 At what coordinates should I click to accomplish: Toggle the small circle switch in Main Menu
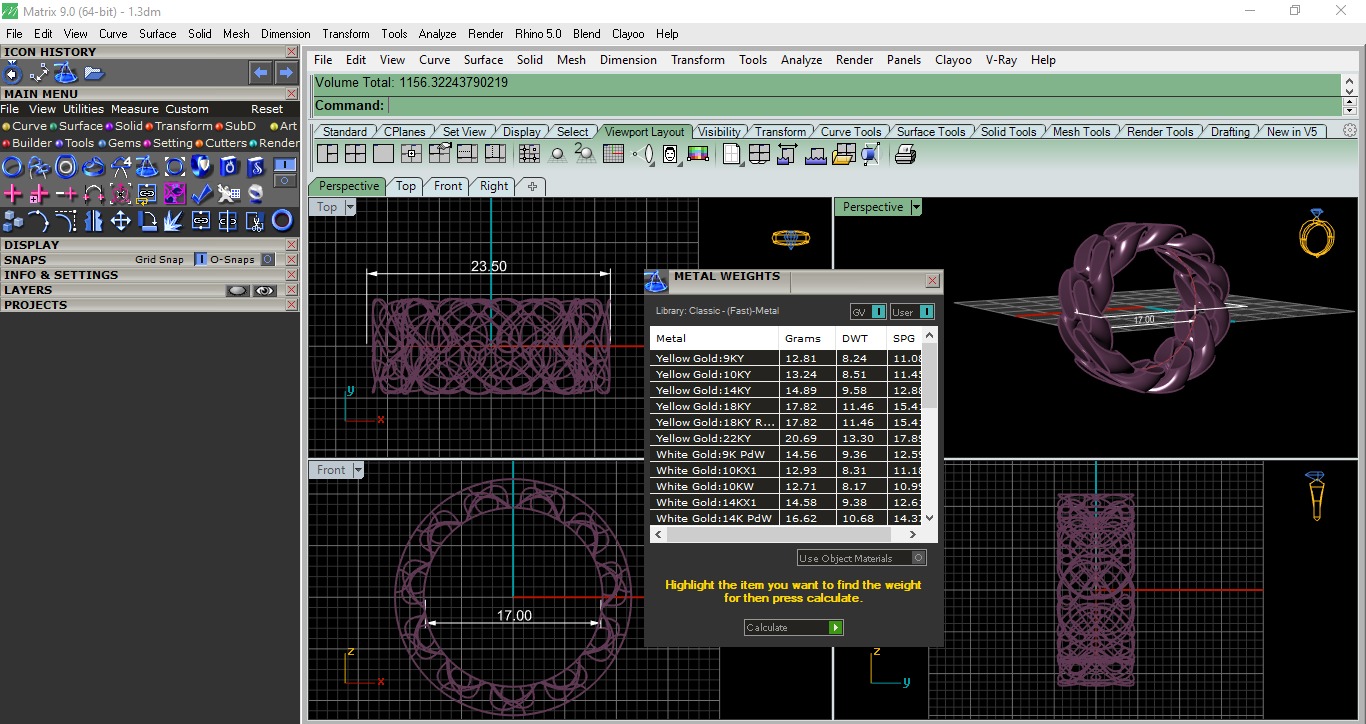[x=285, y=181]
